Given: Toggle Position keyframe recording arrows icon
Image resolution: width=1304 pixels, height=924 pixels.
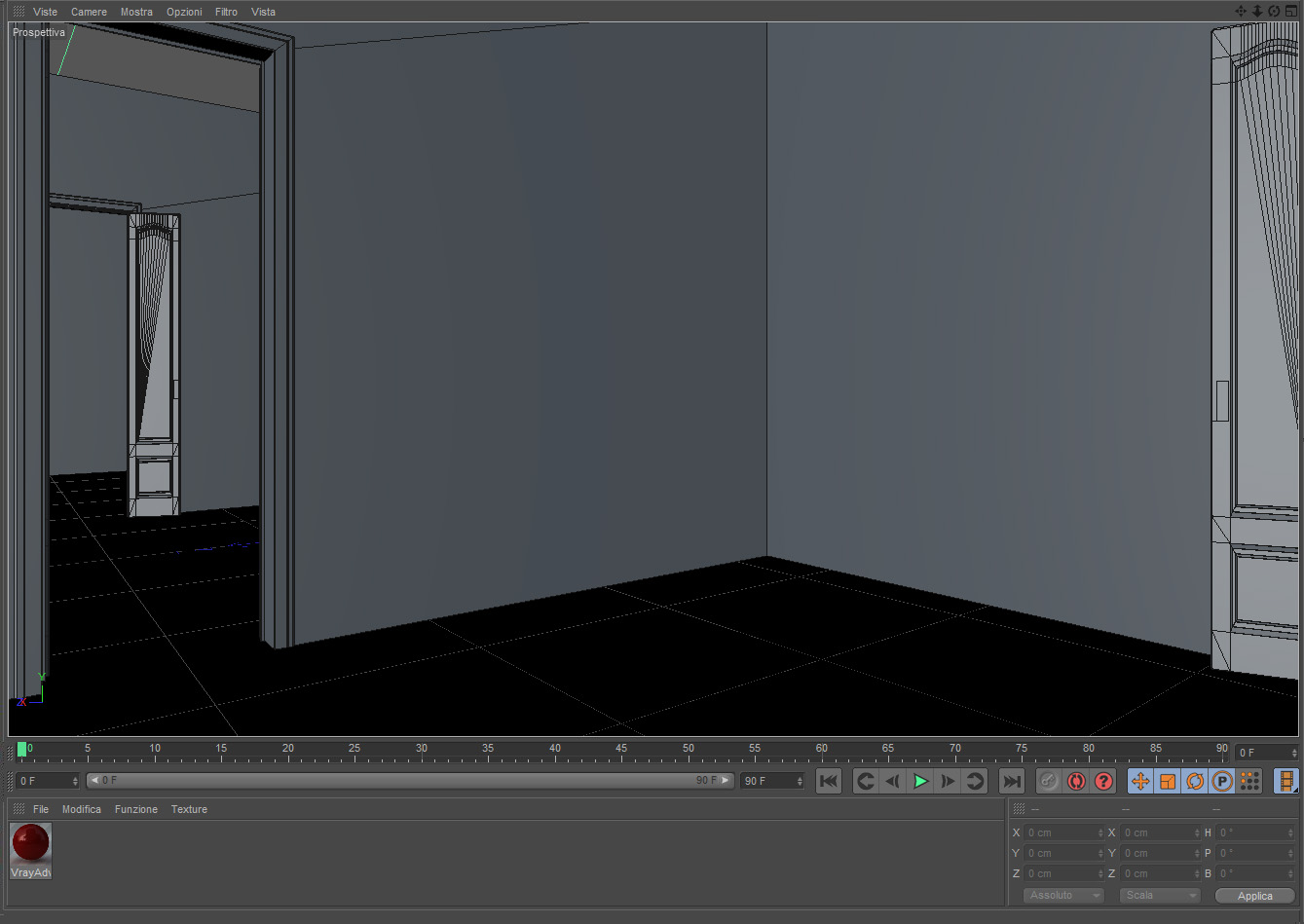Looking at the screenshot, I should point(1140,781).
